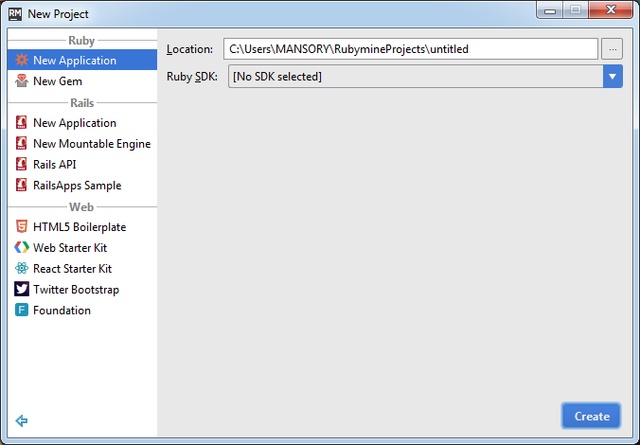Click the Rails New Application rails icon
Screen dimensions: 640x445
[21, 122]
